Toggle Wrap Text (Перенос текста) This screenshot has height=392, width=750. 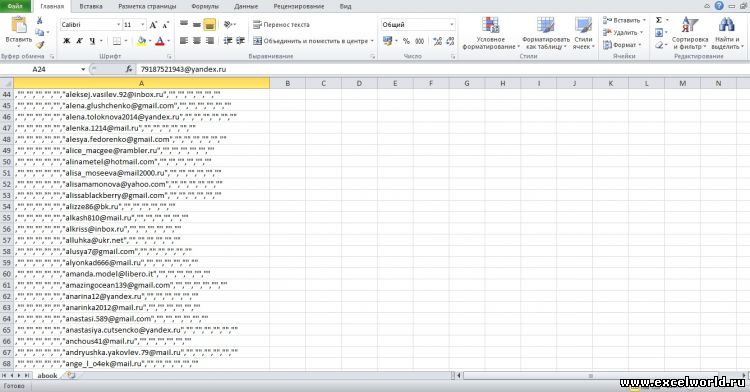click(x=281, y=25)
